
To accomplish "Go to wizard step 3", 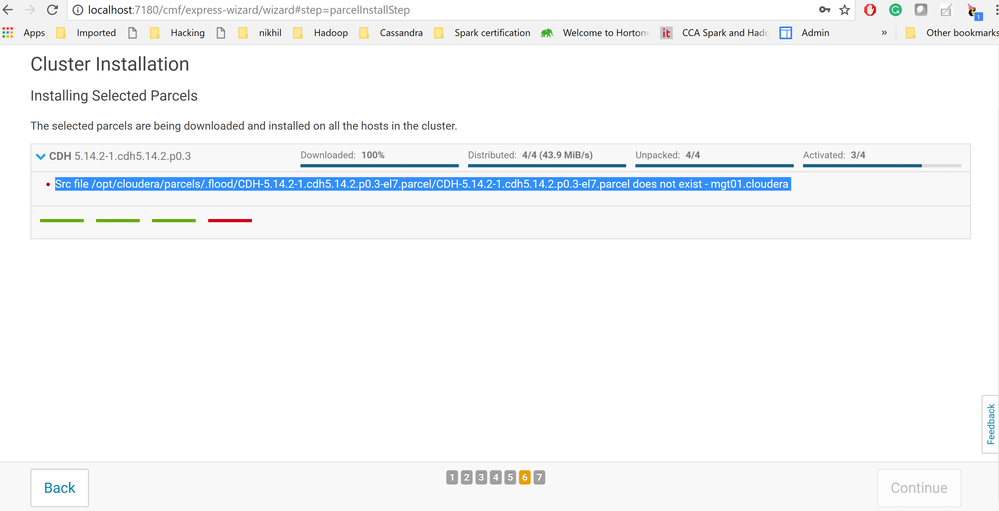I will click(x=481, y=478).
